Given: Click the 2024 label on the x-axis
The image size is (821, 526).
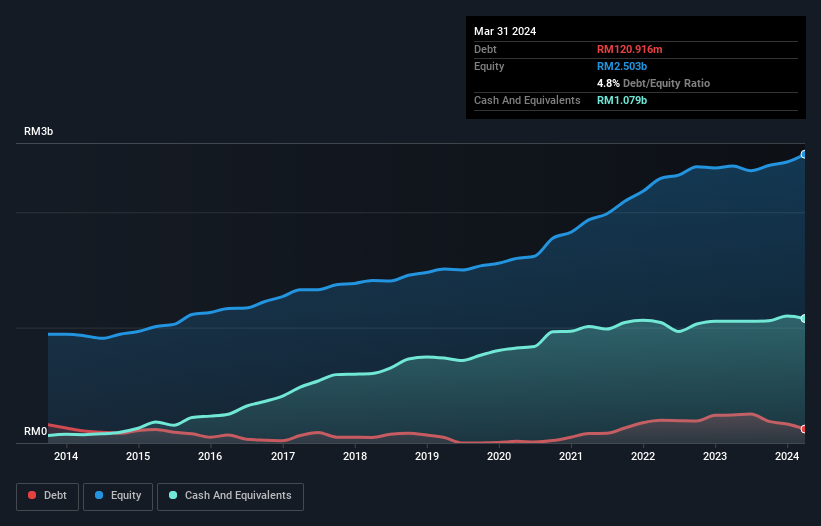Looking at the screenshot, I should point(787,456).
